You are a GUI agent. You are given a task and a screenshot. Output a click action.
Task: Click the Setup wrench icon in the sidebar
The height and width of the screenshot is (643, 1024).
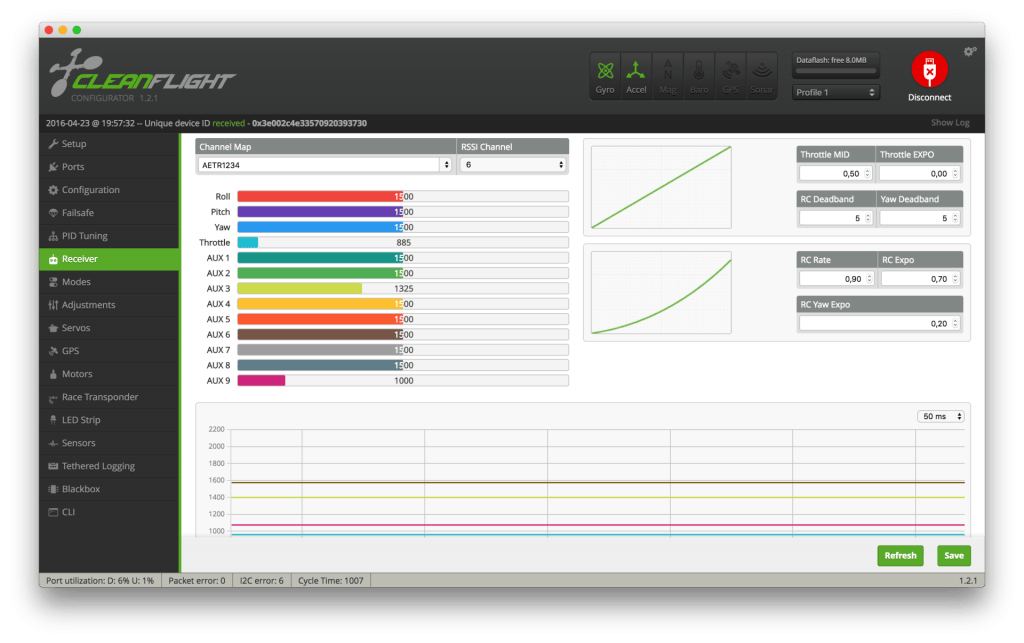coord(53,144)
